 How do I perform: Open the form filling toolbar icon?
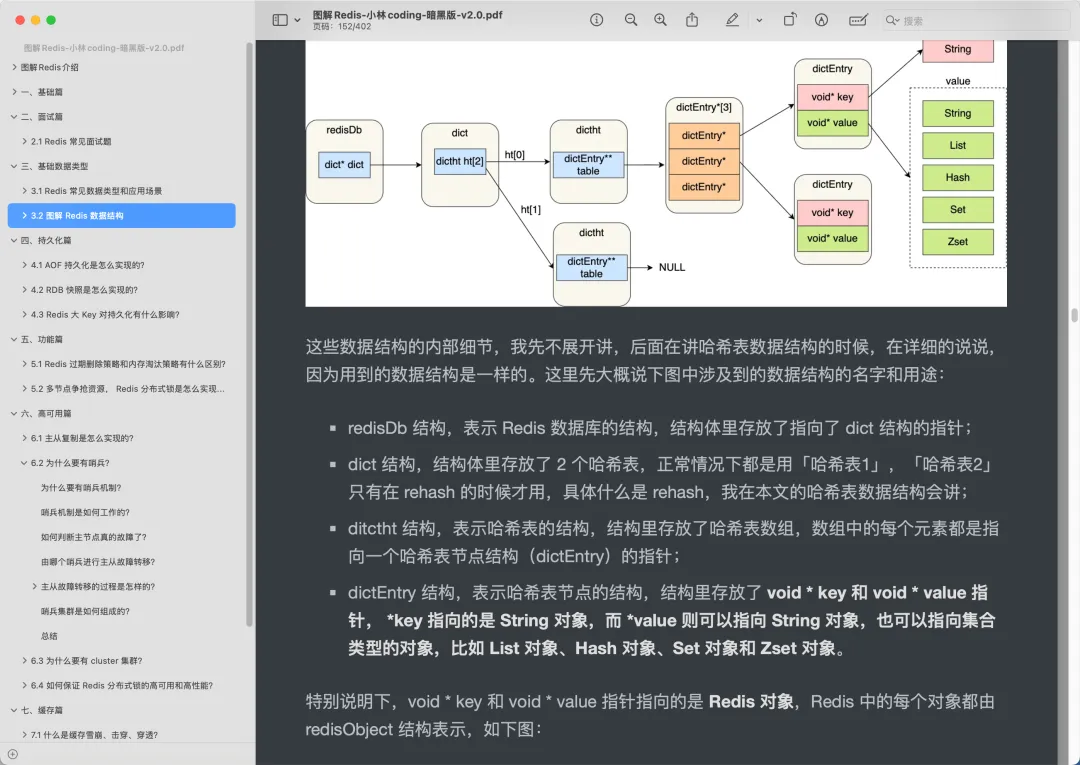(857, 20)
